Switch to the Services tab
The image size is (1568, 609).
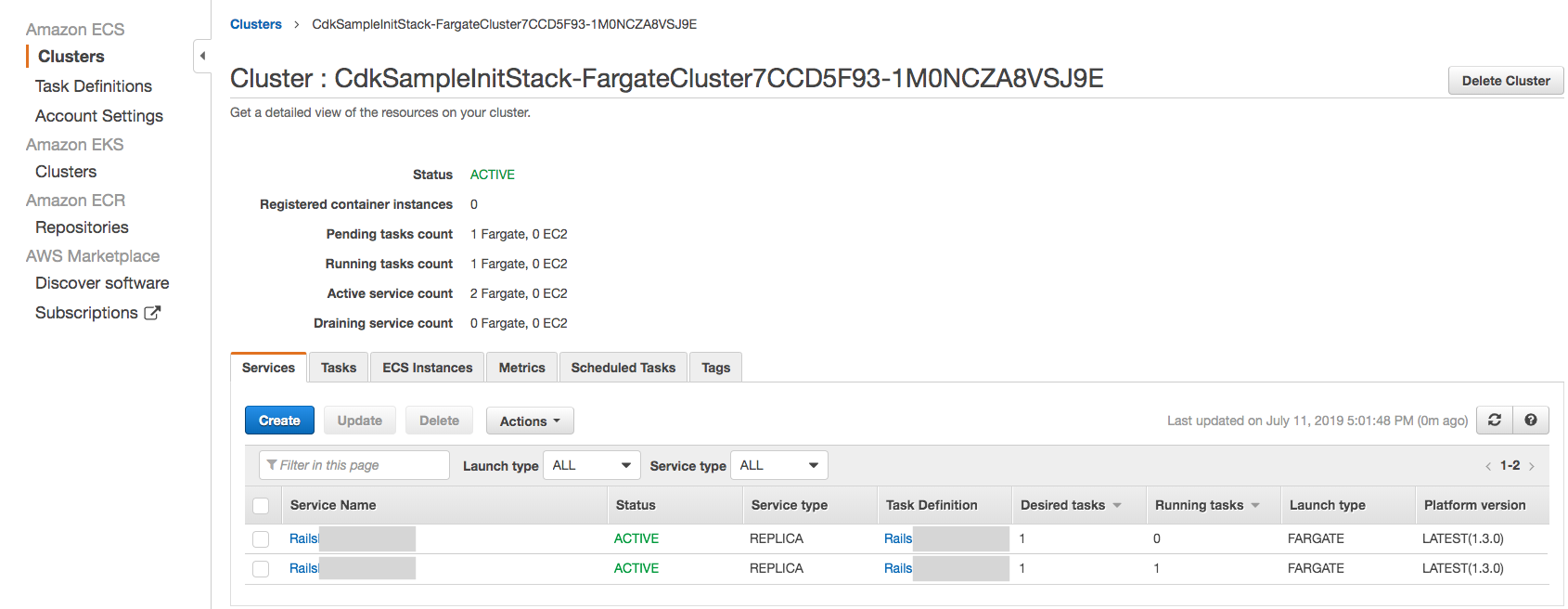tap(268, 368)
